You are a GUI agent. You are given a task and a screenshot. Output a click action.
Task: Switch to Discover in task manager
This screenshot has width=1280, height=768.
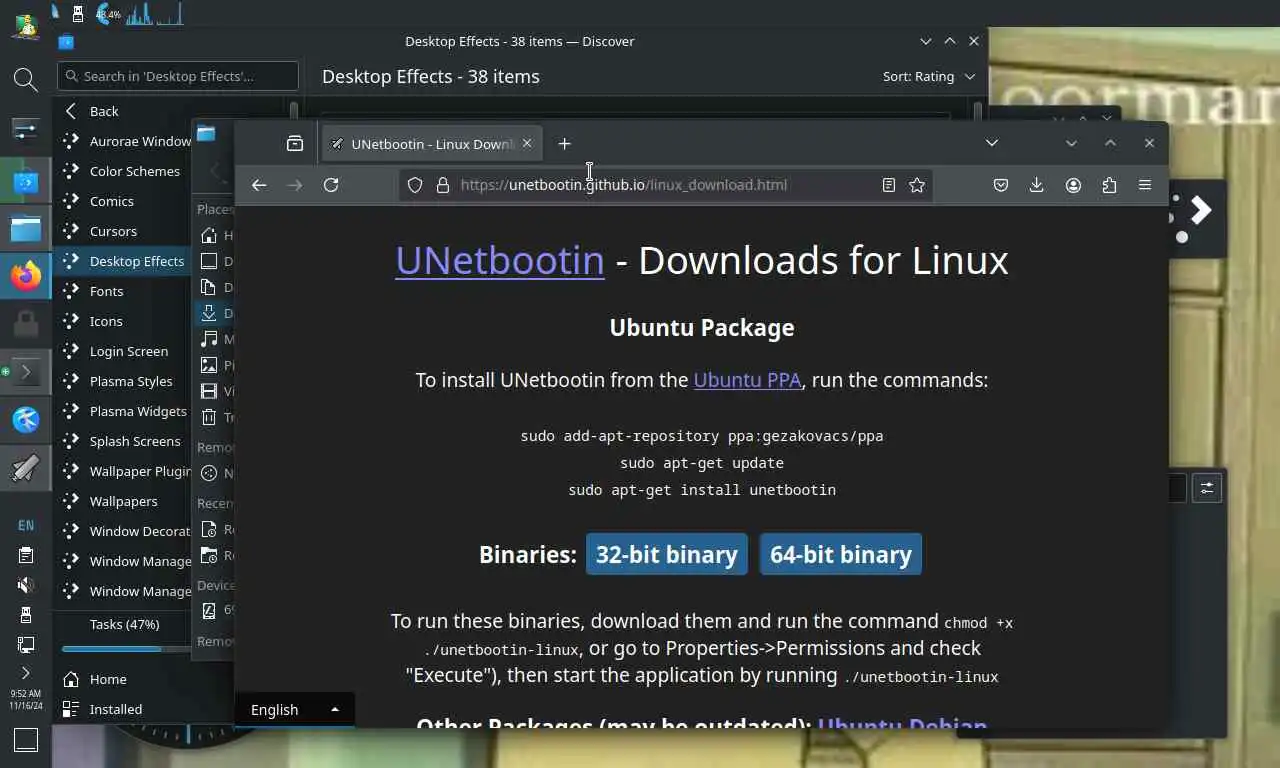click(26, 182)
